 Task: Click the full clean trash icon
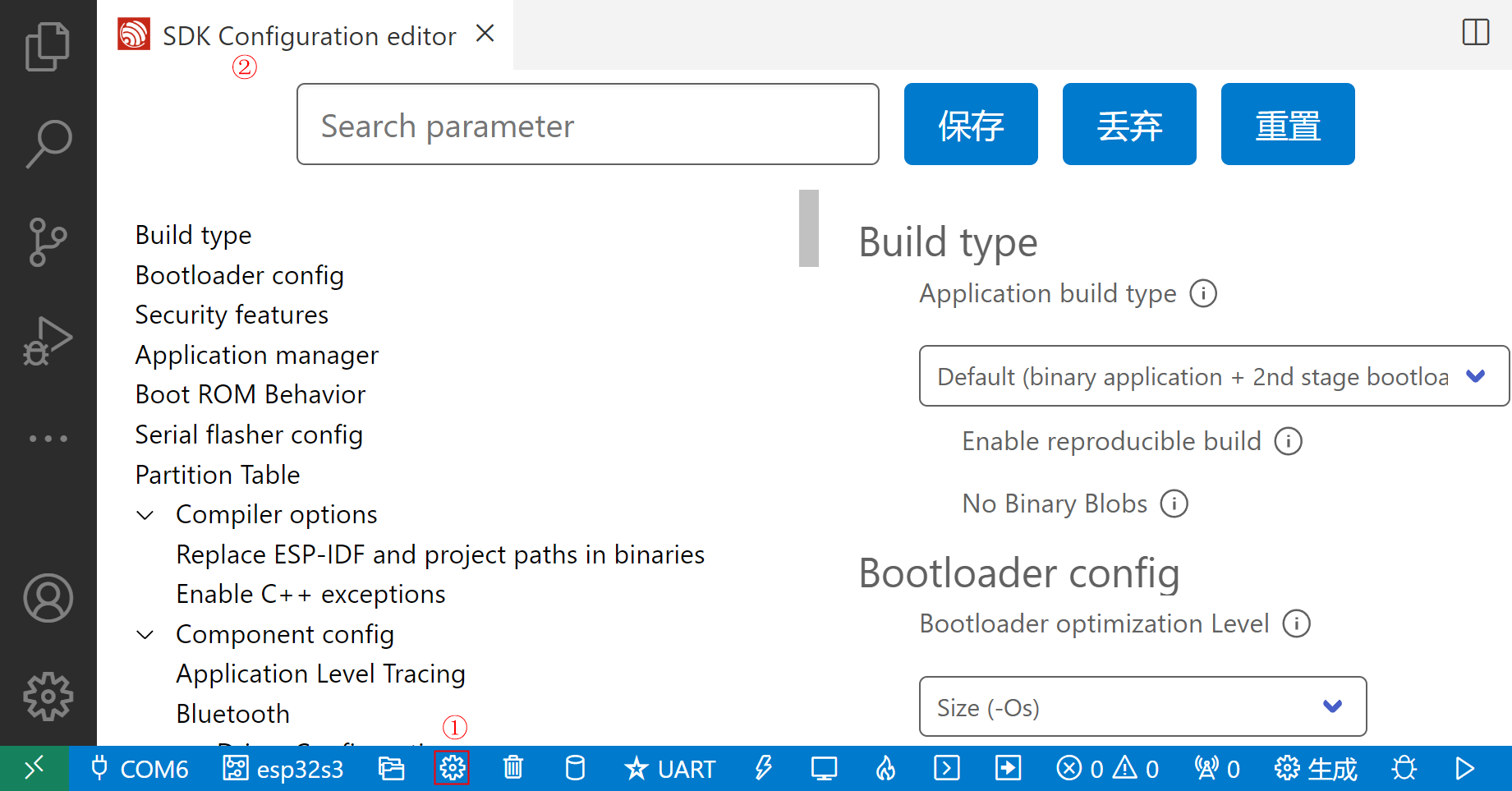[x=512, y=768]
